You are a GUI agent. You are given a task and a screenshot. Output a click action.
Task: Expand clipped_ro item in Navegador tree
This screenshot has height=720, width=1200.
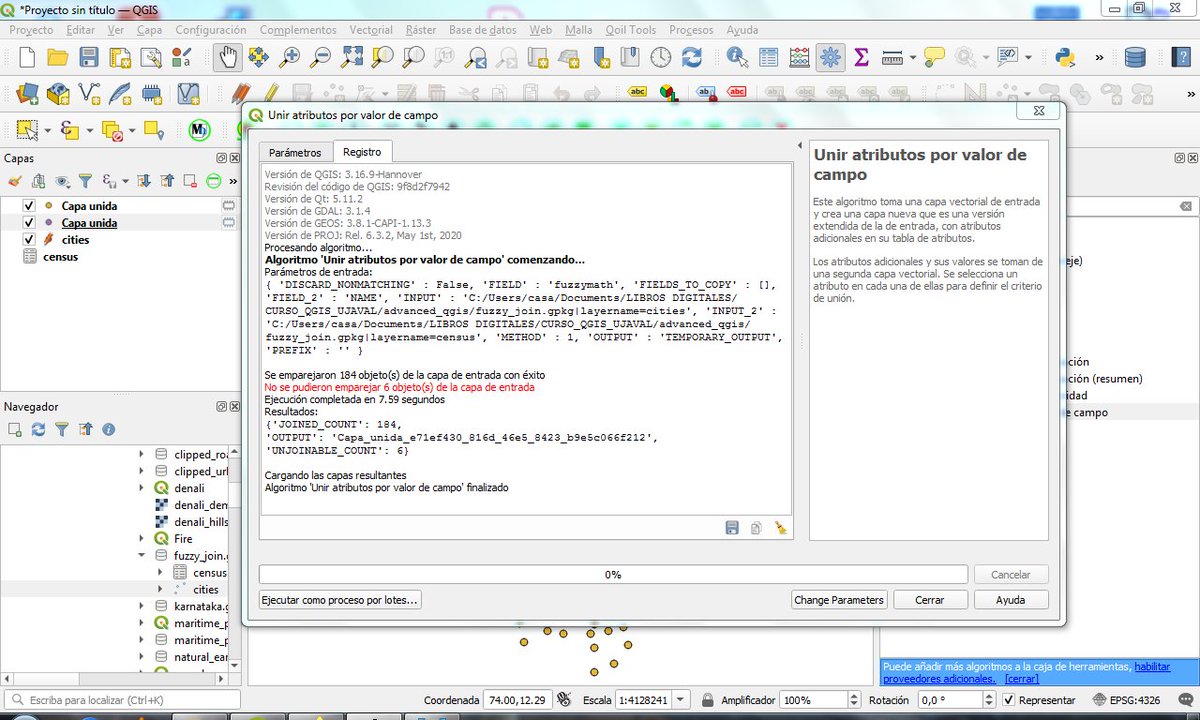(141, 454)
